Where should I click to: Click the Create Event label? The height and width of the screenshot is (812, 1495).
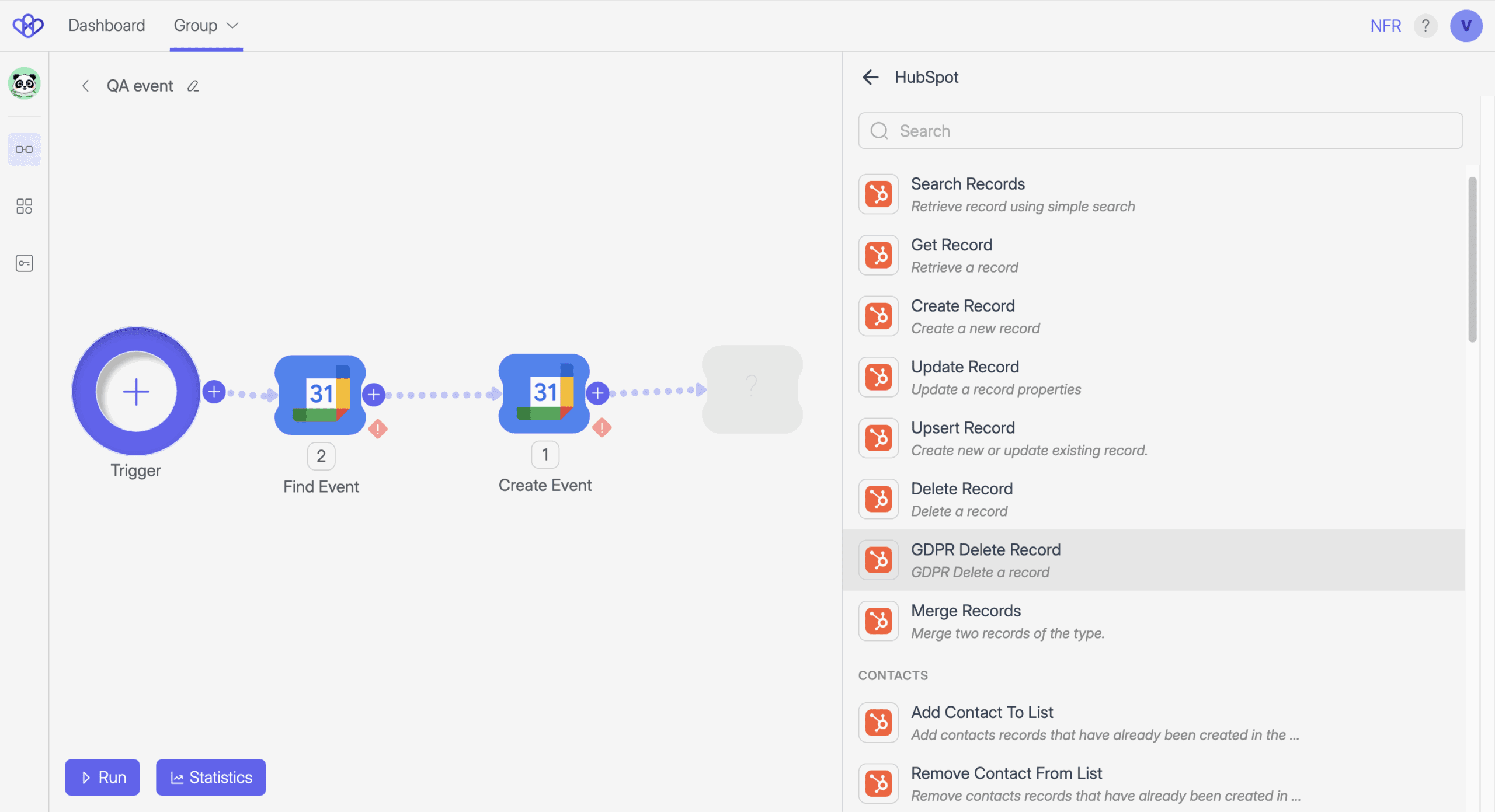[x=545, y=485]
